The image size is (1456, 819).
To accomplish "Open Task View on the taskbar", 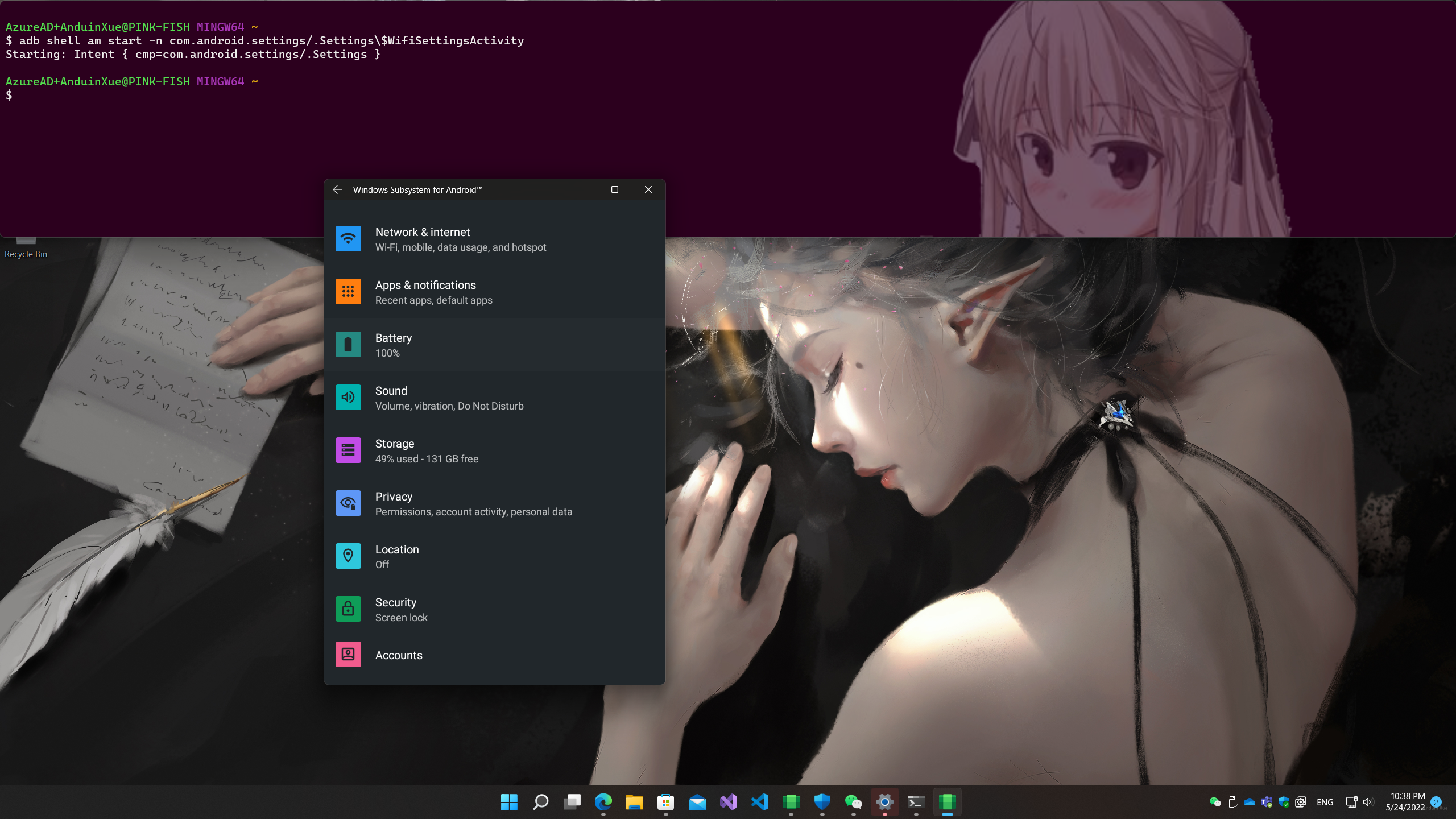I will [572, 802].
